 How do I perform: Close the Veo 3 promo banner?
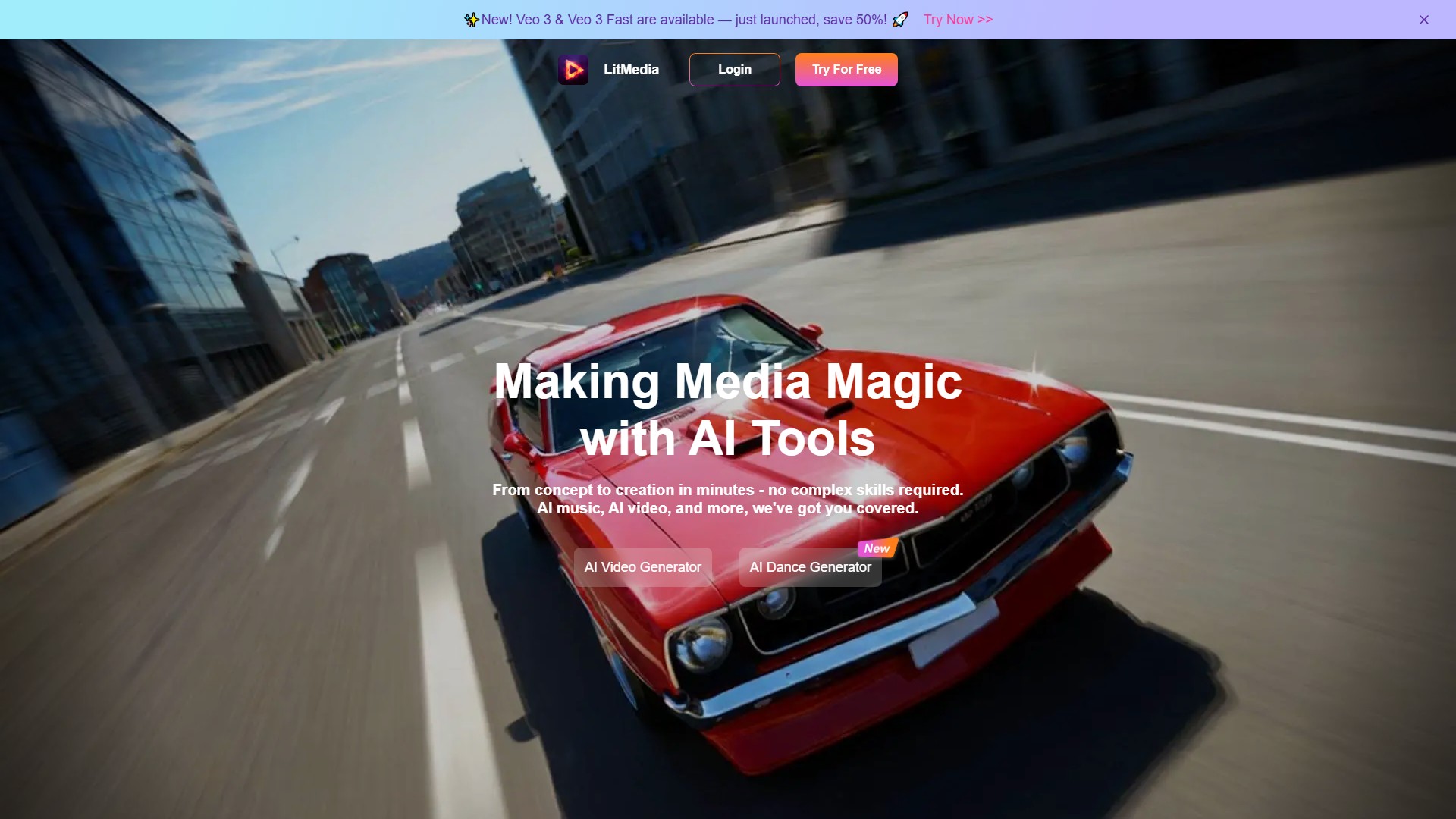click(x=1423, y=20)
